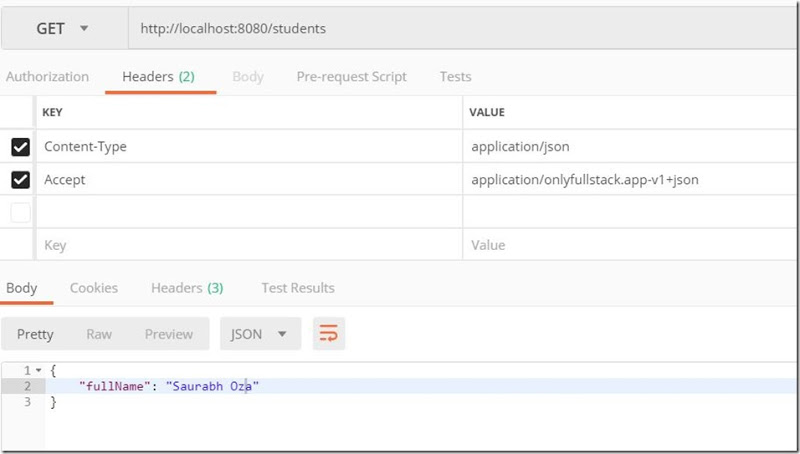
Task: Switch to the Authorization tab
Action: 47,77
